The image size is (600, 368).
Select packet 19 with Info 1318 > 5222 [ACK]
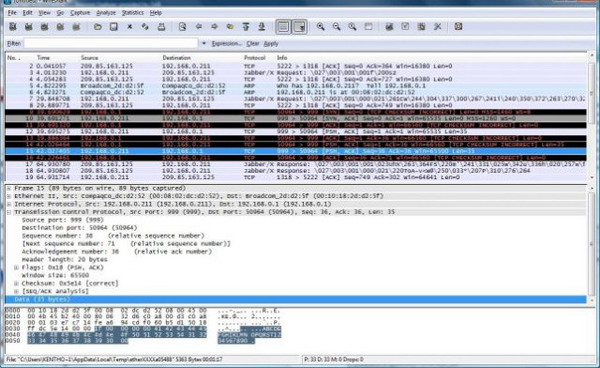[296, 177]
